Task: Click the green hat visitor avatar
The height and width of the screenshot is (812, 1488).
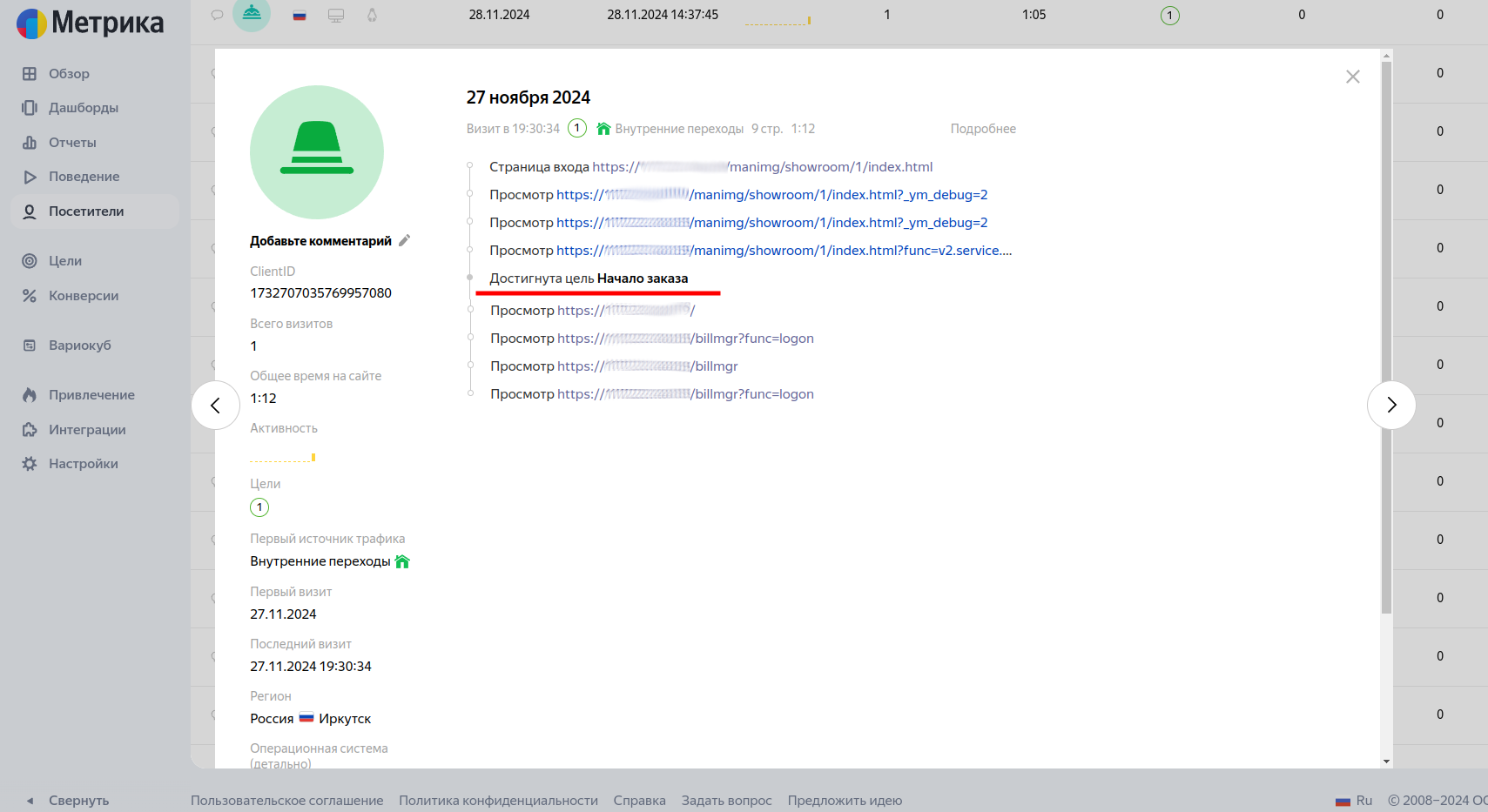Action: pos(317,152)
